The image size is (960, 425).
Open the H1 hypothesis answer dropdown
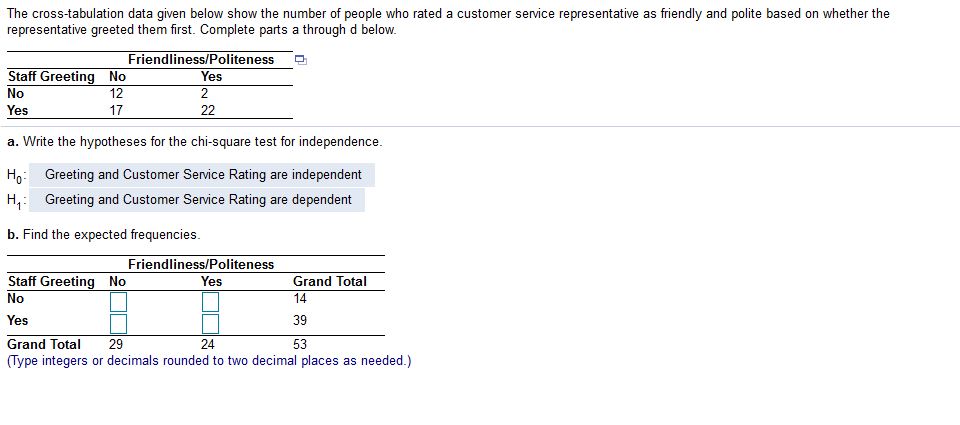point(198,200)
